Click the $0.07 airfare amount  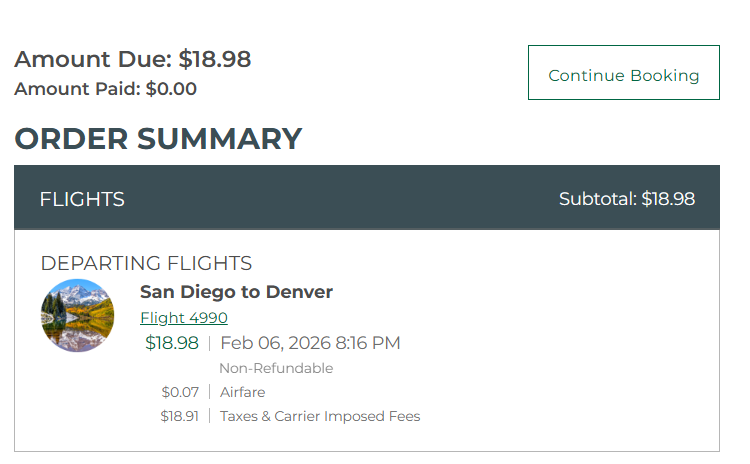180,392
